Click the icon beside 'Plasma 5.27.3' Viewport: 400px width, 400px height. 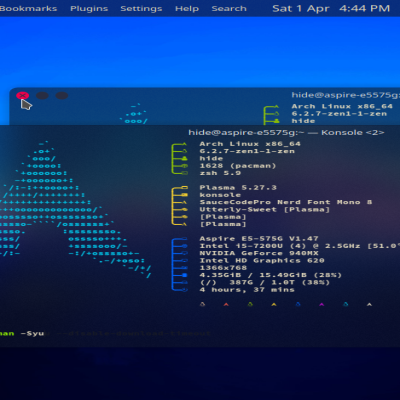[x=184, y=188]
